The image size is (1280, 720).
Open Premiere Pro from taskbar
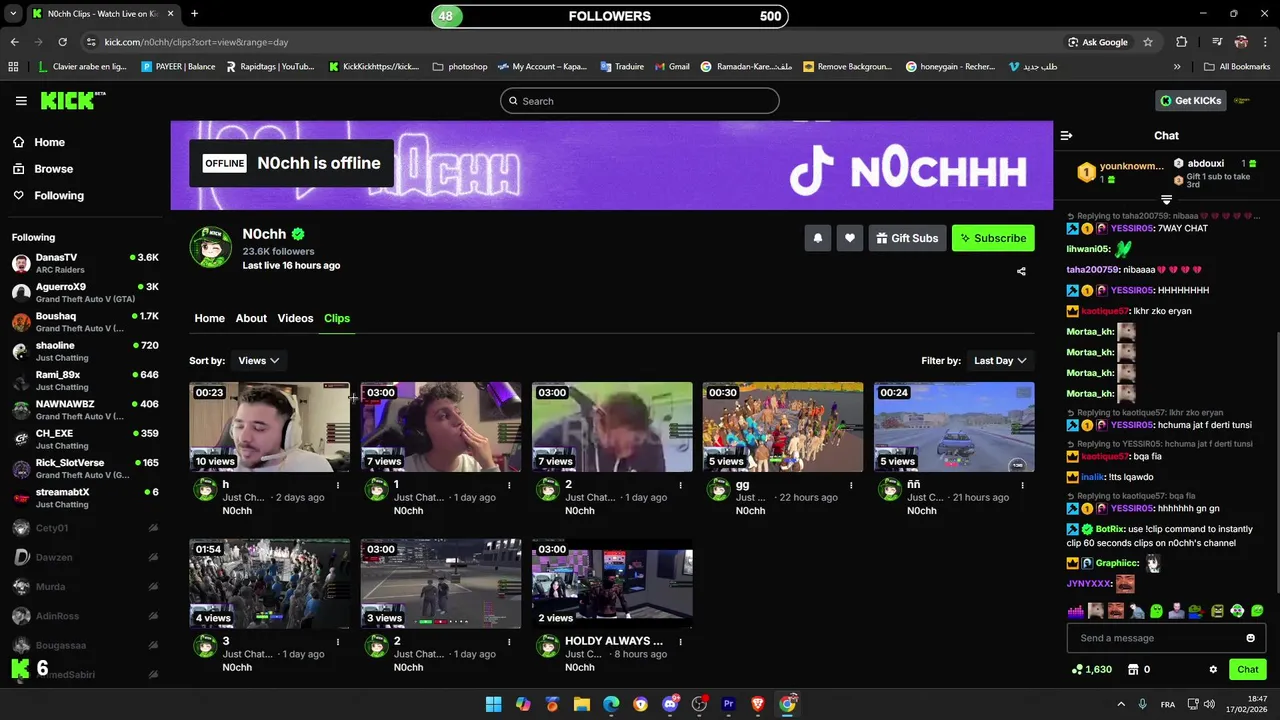728,704
